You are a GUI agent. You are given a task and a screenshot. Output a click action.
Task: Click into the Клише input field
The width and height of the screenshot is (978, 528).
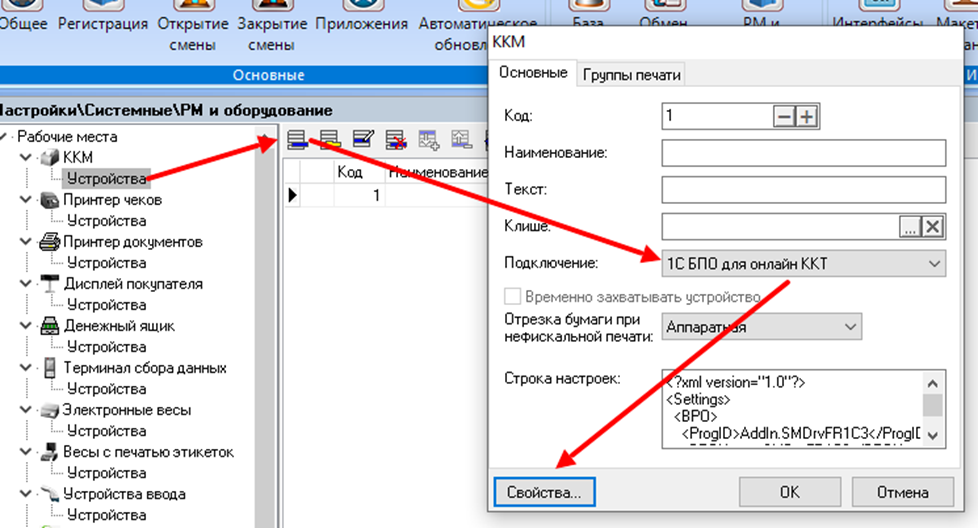[780, 227]
